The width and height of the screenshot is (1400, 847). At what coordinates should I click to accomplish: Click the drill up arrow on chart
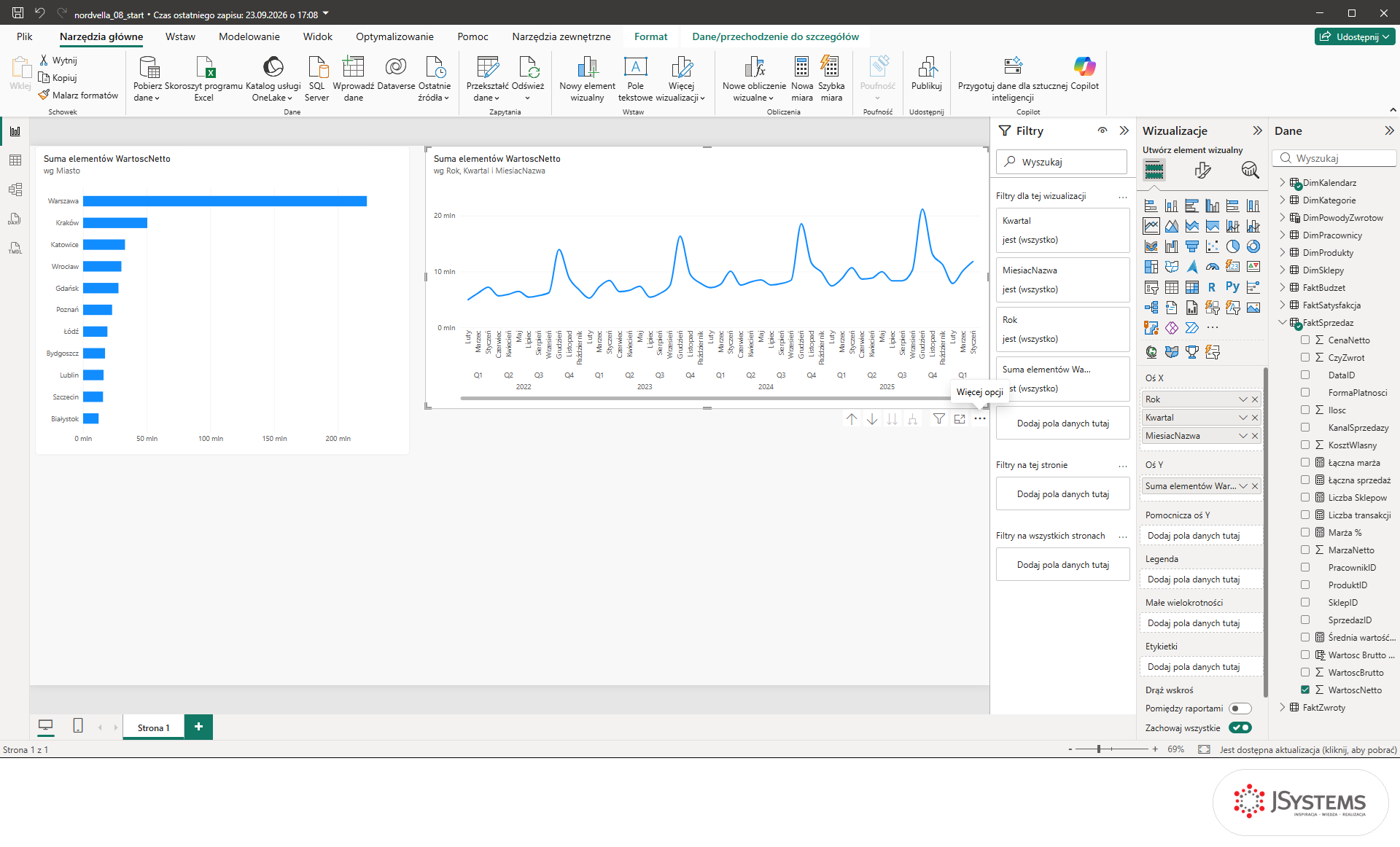(852, 419)
